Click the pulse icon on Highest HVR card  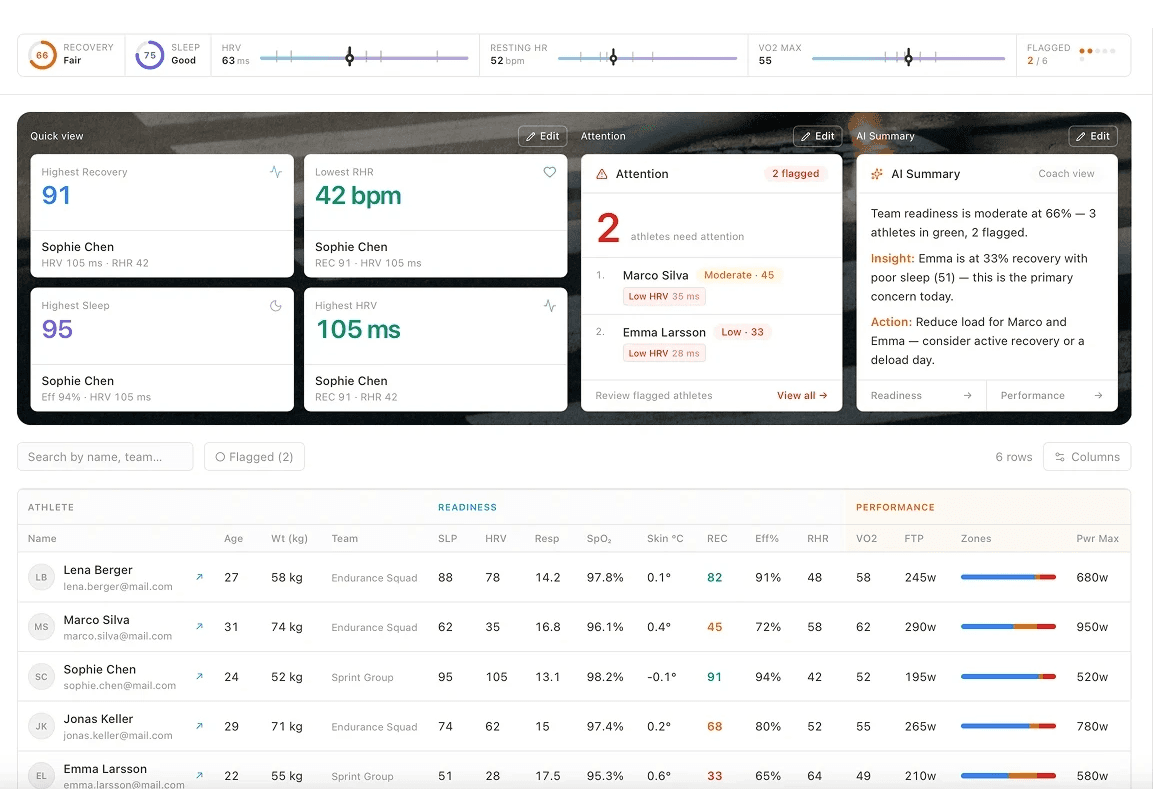pos(549,306)
